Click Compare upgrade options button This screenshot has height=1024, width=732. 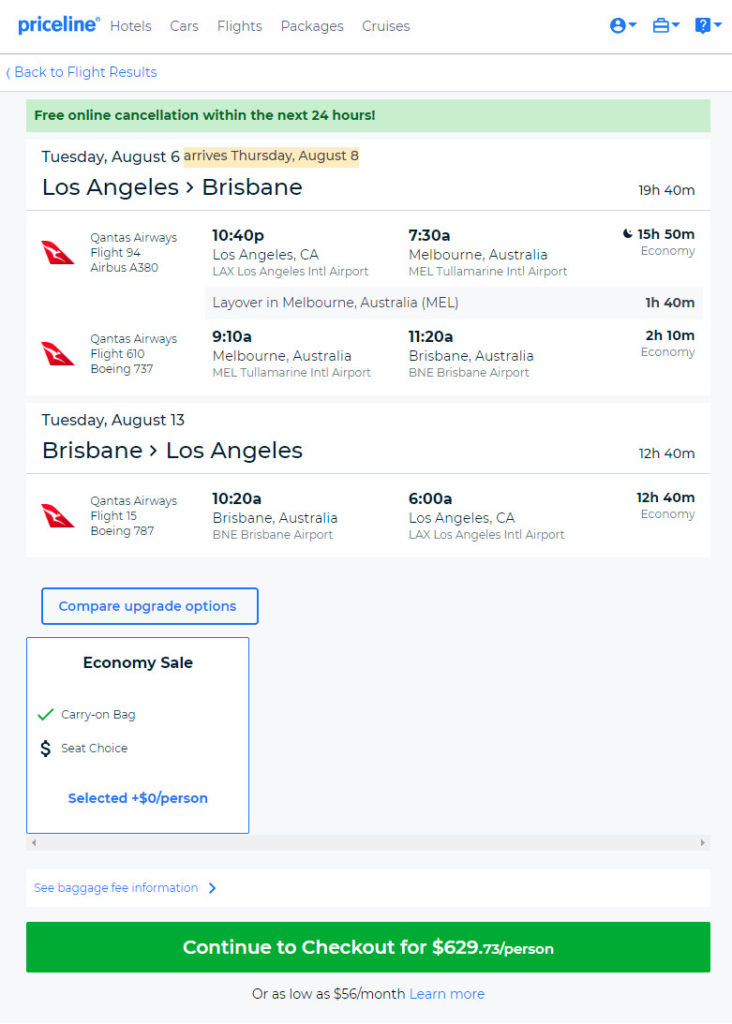pos(150,606)
